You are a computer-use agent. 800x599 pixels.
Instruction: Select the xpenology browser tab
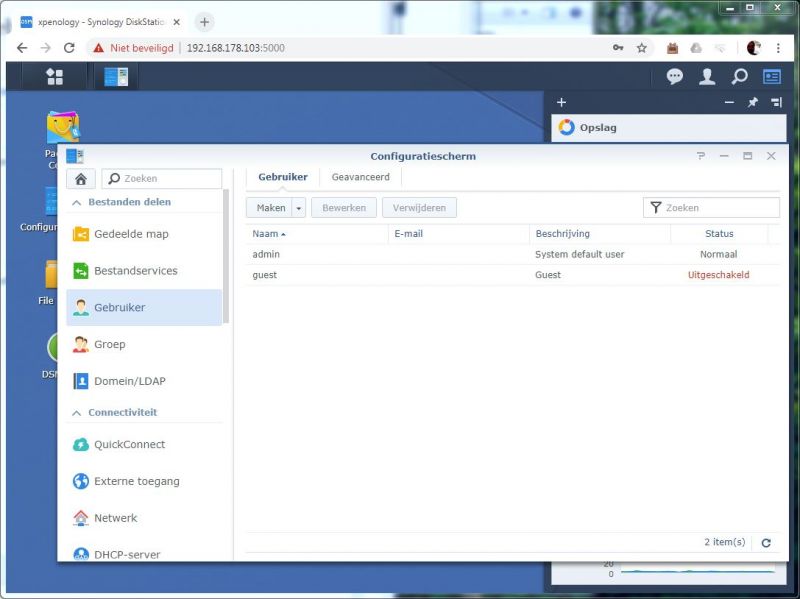(x=99, y=22)
